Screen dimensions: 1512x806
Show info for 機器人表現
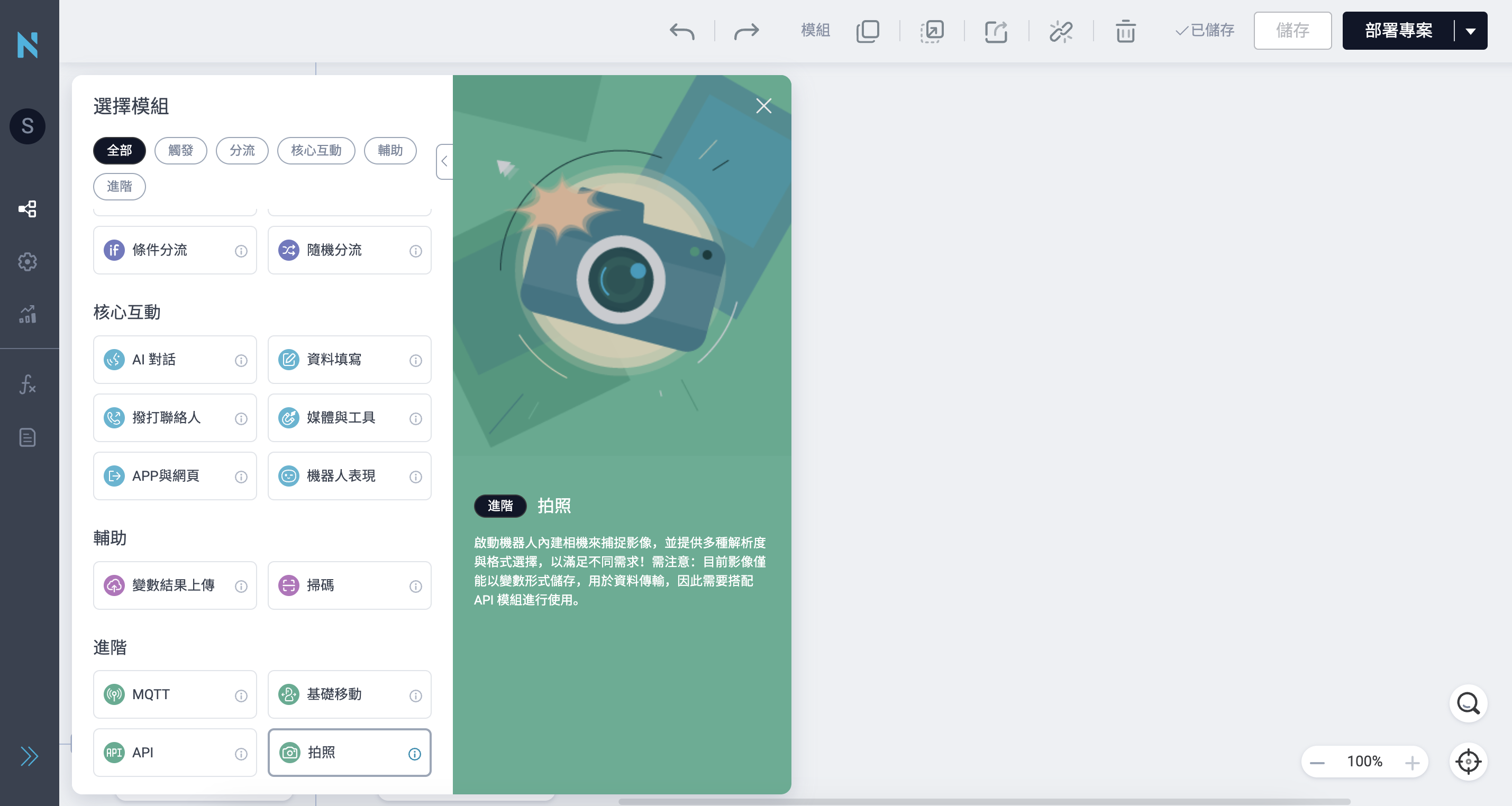tap(416, 477)
